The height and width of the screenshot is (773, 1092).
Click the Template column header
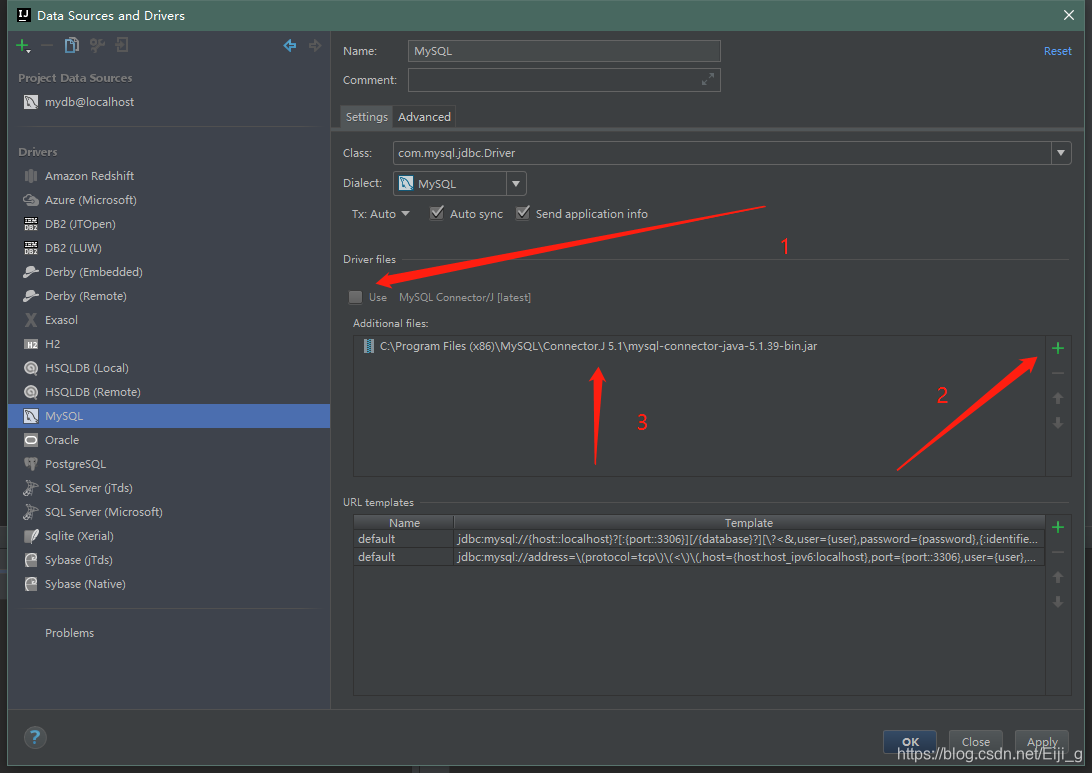coord(749,523)
